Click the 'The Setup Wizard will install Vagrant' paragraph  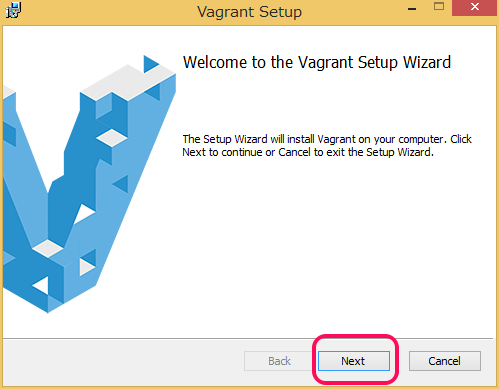[x=327, y=145]
